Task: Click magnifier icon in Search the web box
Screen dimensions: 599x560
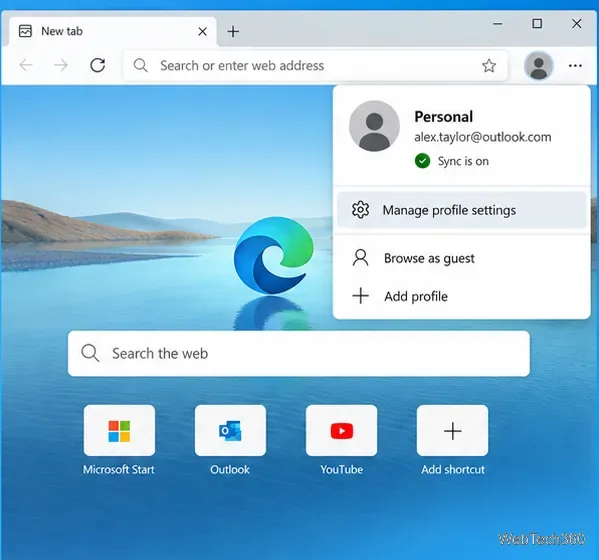Action: [x=90, y=353]
